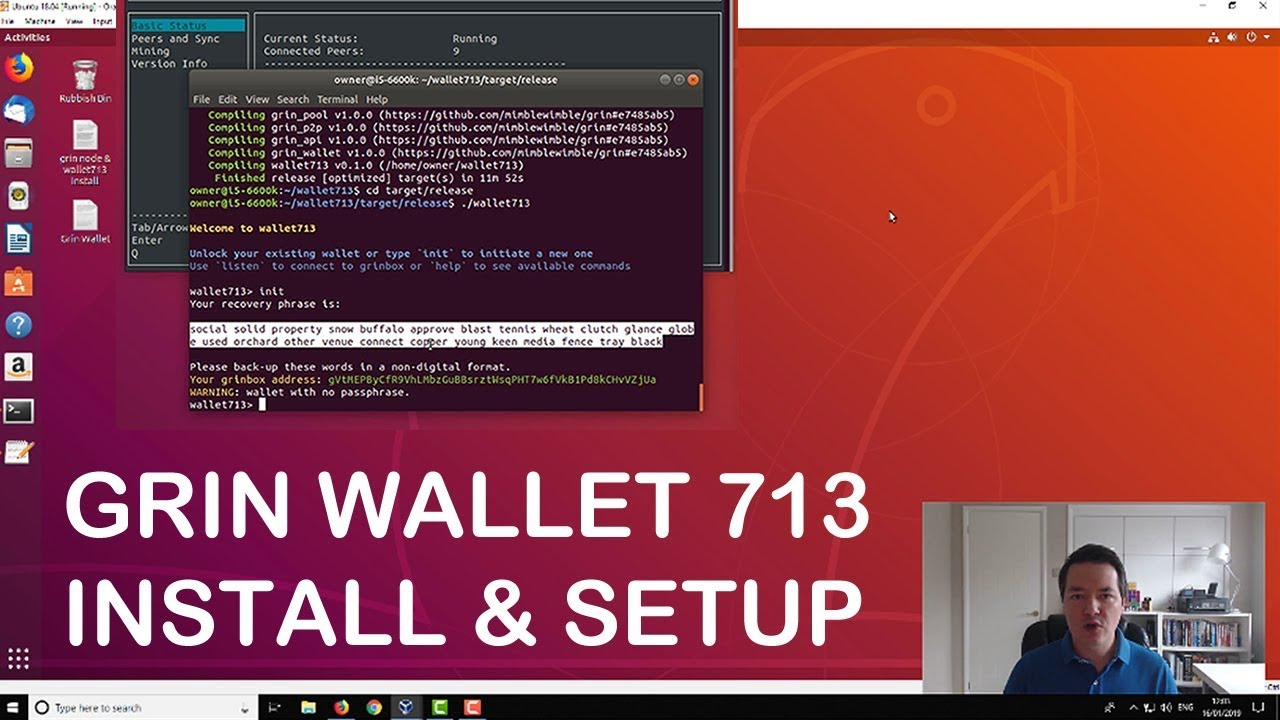Open the Terminal dock icon
This screenshot has height=720, width=1280.
(x=18, y=410)
